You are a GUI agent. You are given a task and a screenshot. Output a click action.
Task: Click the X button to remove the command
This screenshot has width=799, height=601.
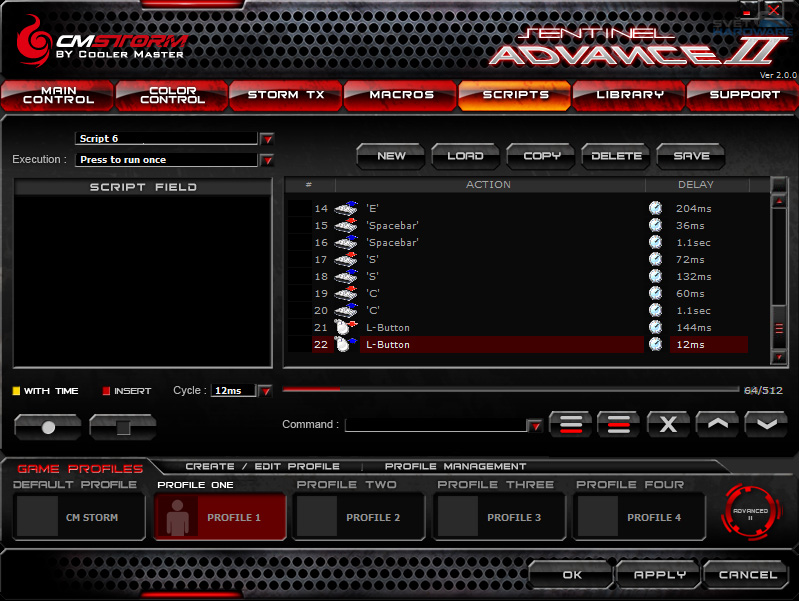click(x=668, y=424)
